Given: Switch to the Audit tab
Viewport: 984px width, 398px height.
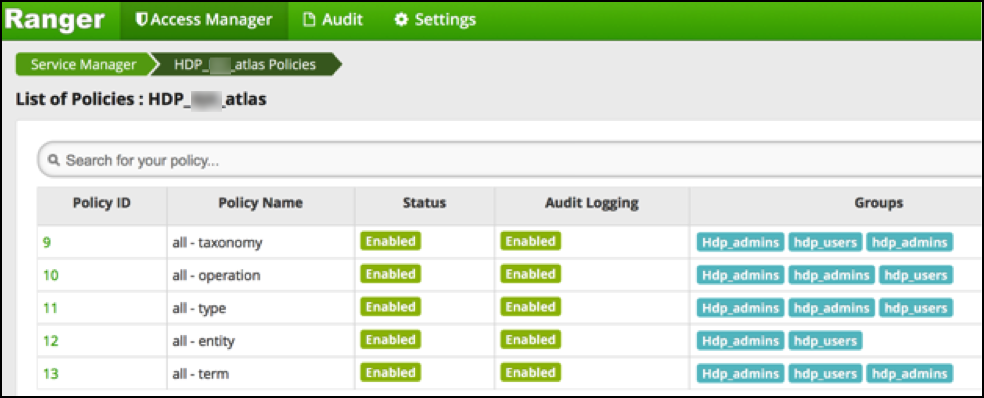Looking at the screenshot, I should (x=333, y=20).
